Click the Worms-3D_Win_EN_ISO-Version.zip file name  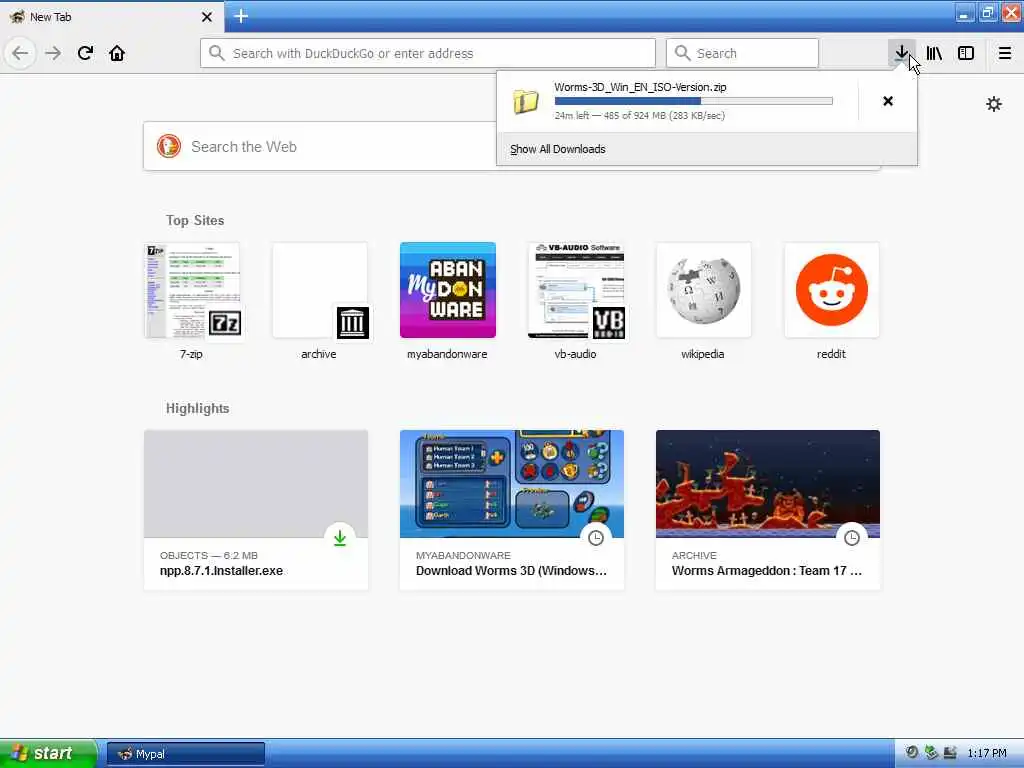[640, 87]
